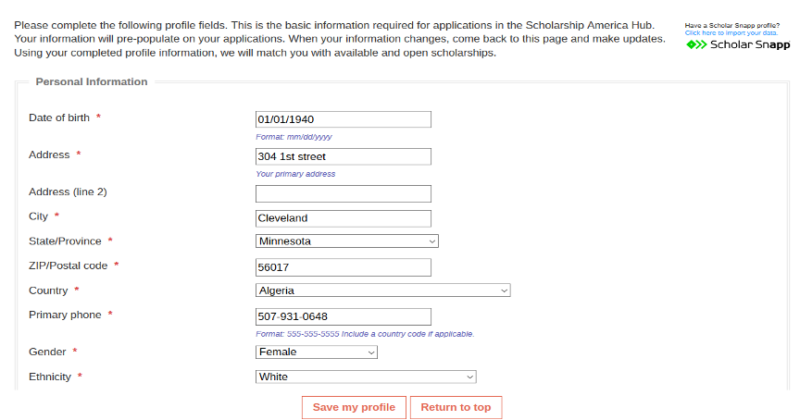Click the chevron arrow on the State/Province combo box
The height and width of the screenshot is (420, 800).
pyautogui.click(x=432, y=241)
